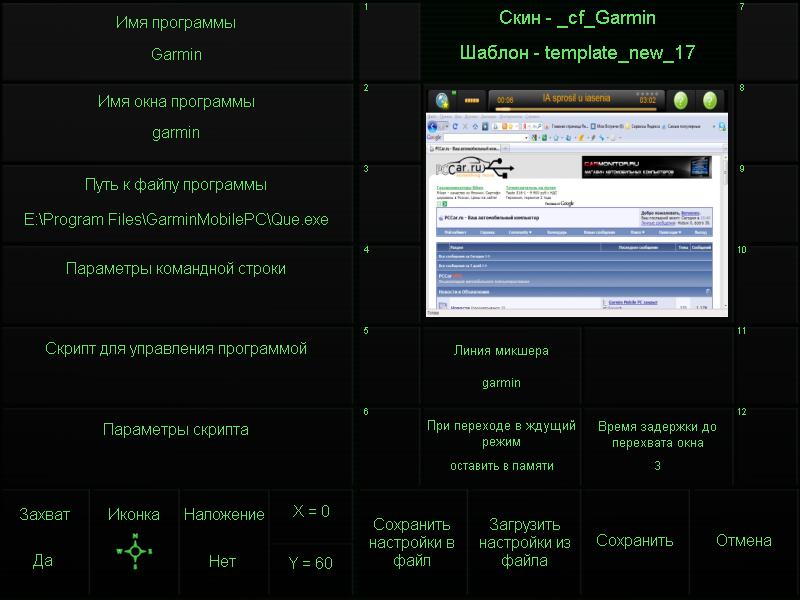Click the left green round button in the preview

point(680,101)
